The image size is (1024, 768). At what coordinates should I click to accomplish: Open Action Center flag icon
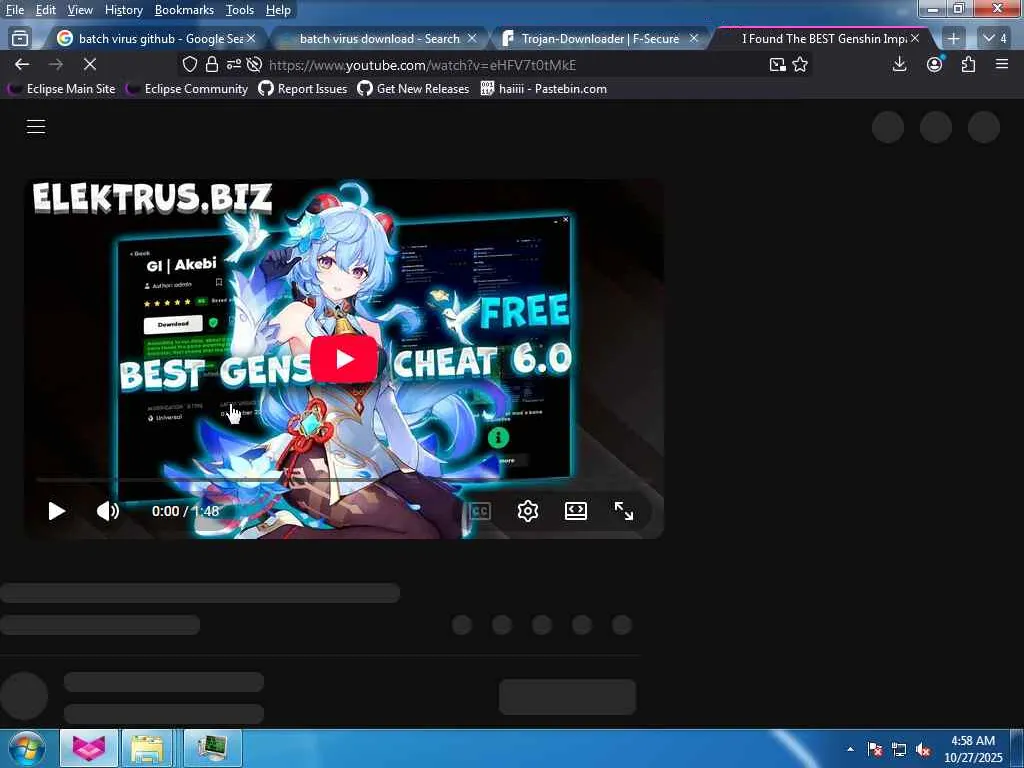(875, 749)
